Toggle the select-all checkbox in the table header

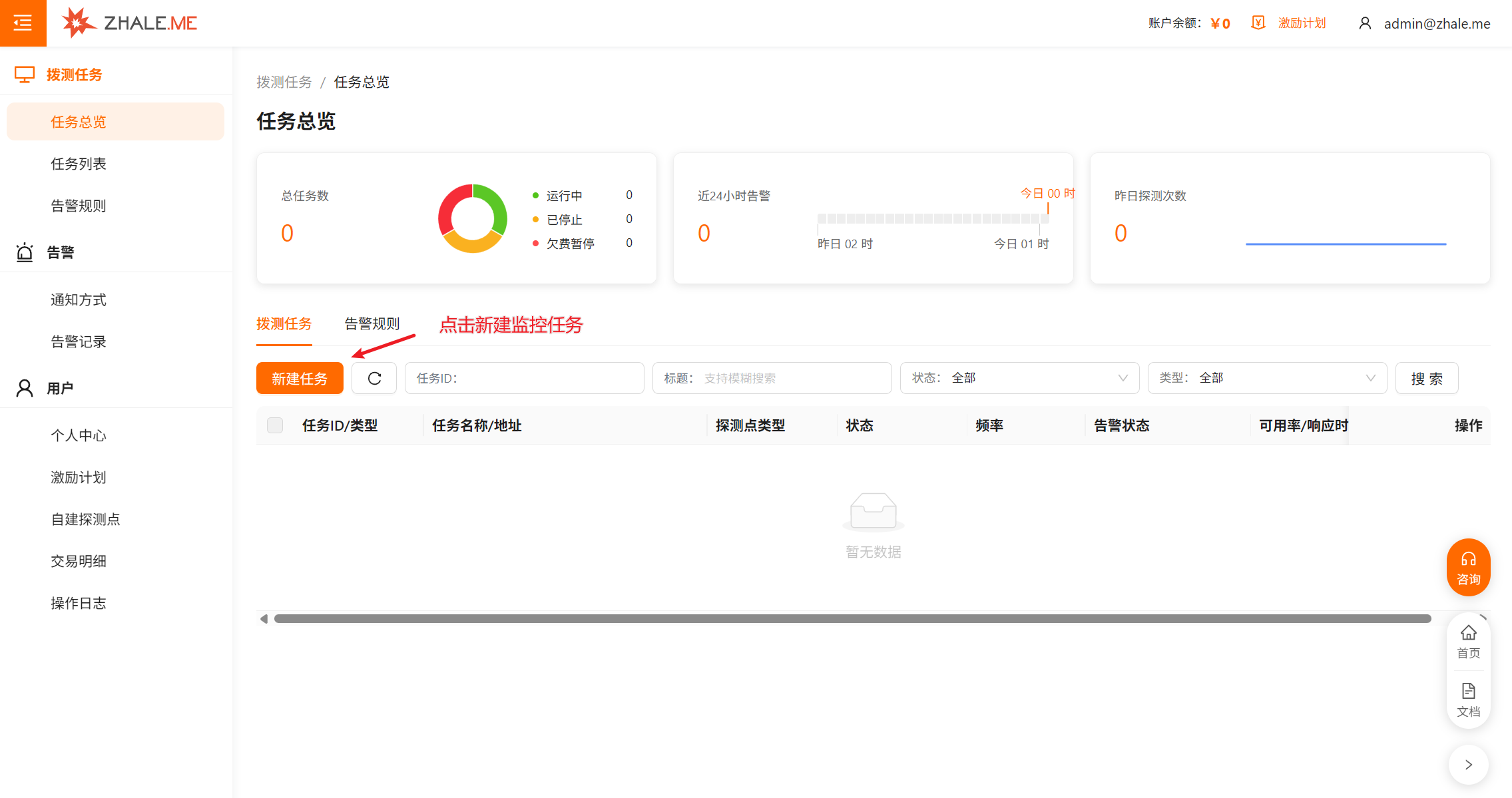click(x=275, y=425)
